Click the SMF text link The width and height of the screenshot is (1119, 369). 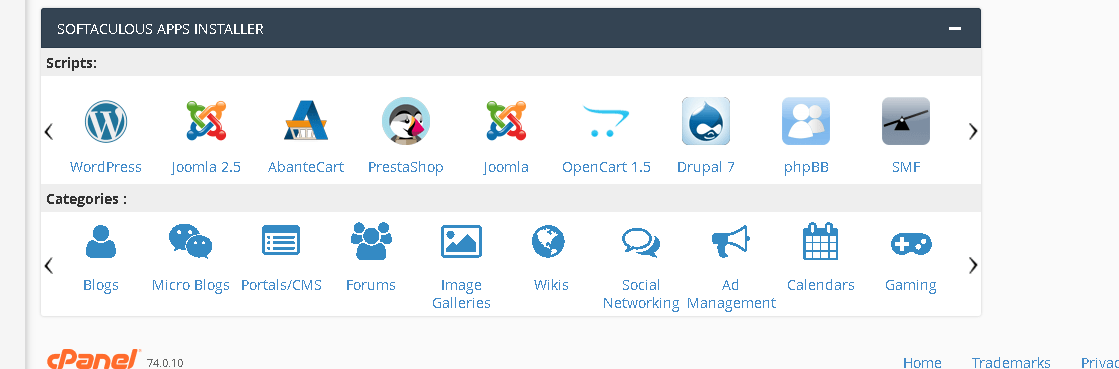906,167
